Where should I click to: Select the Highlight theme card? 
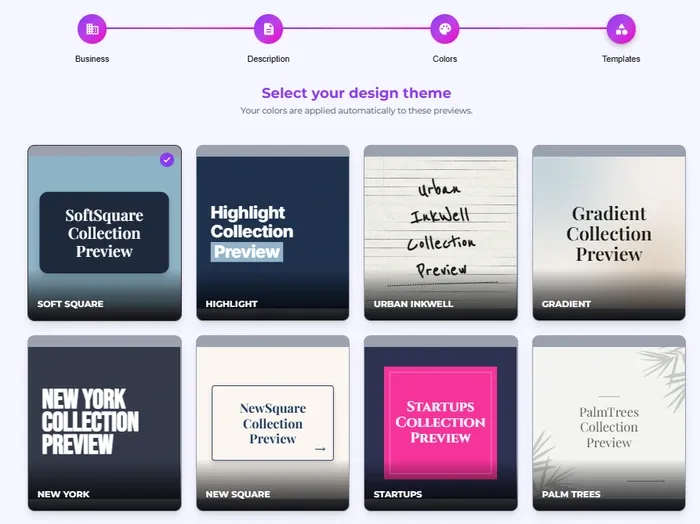pos(273,233)
